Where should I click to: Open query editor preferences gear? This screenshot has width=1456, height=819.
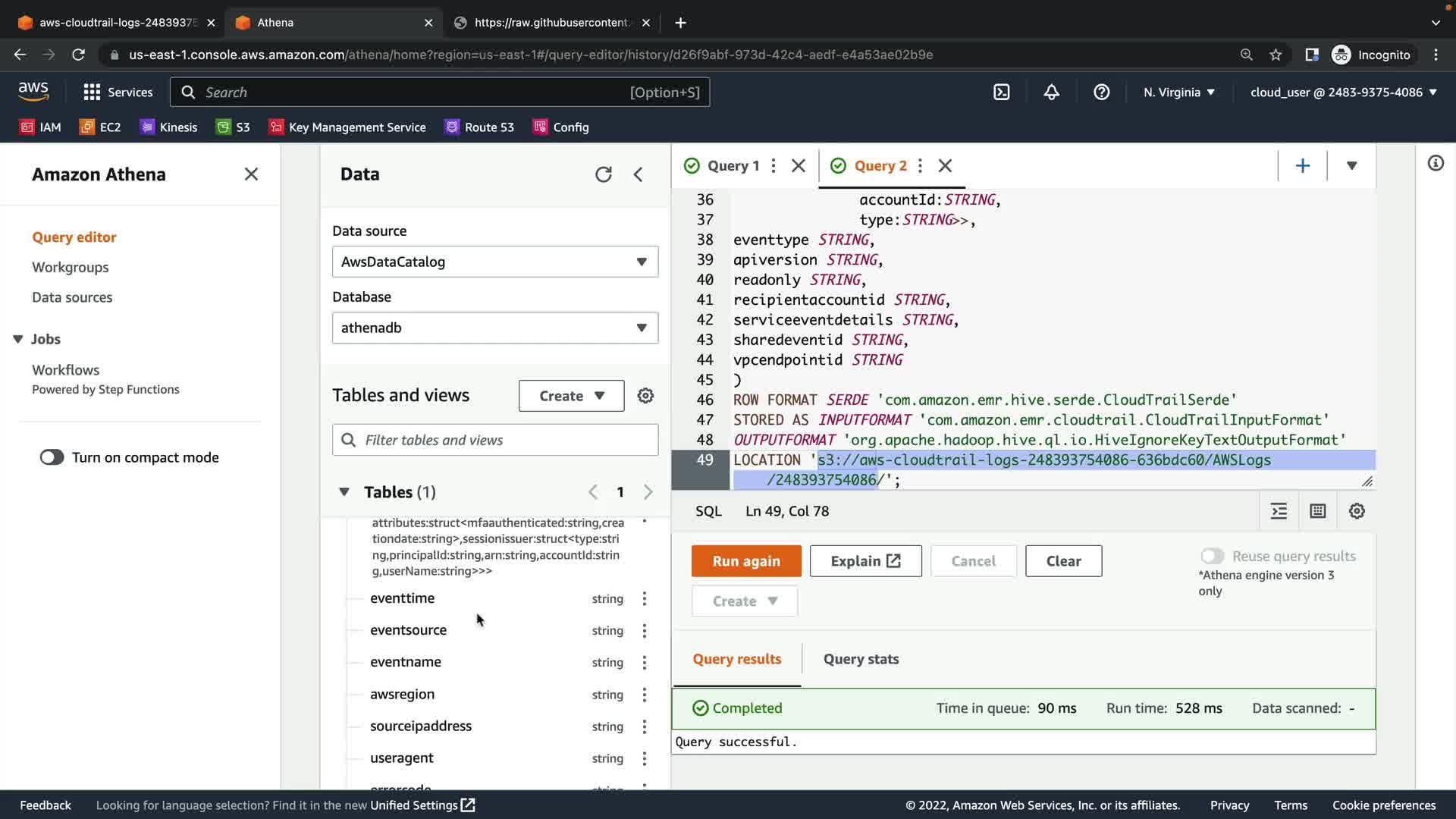[x=1357, y=511]
